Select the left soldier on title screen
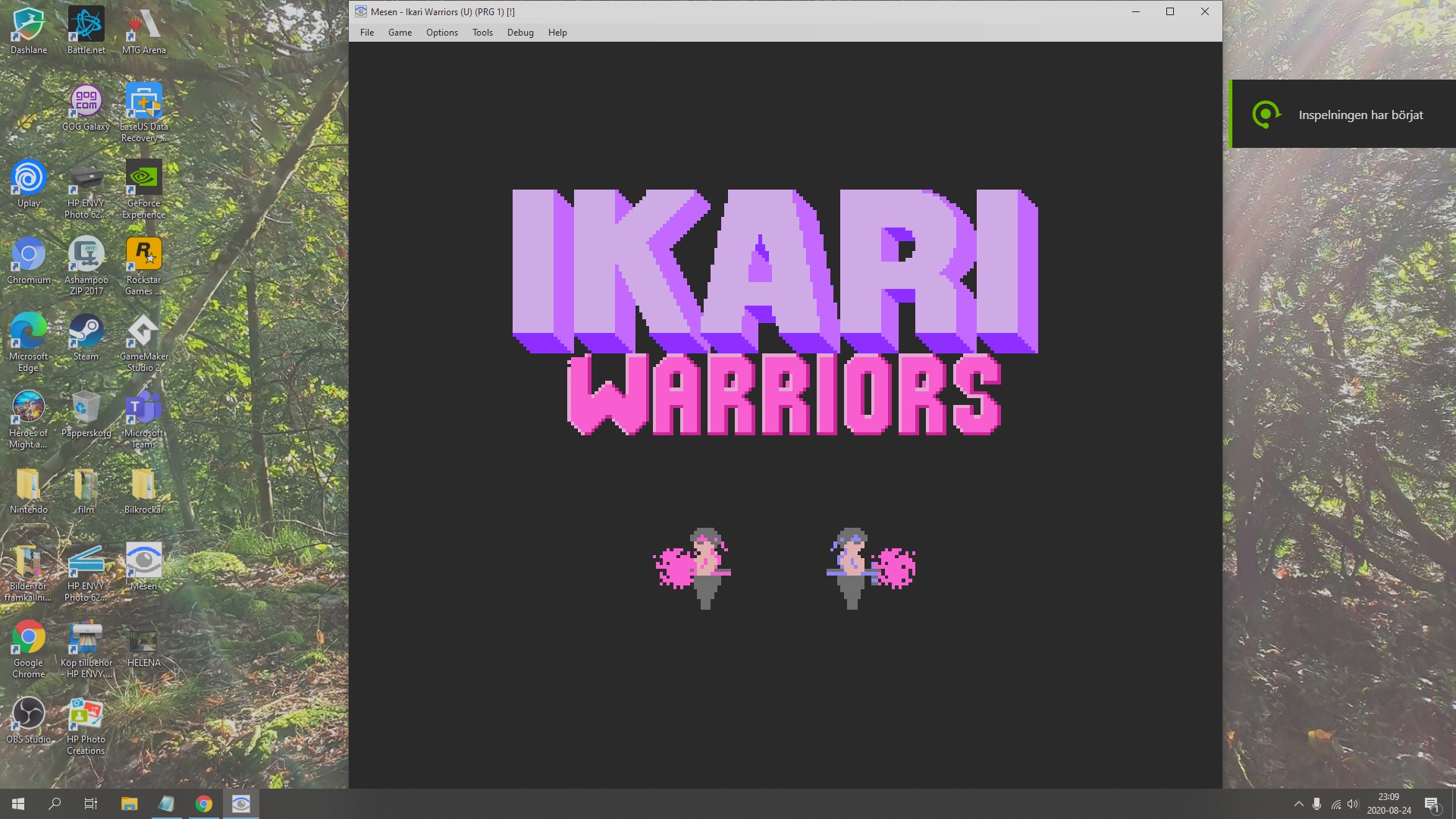The height and width of the screenshot is (819, 1456). [694, 569]
